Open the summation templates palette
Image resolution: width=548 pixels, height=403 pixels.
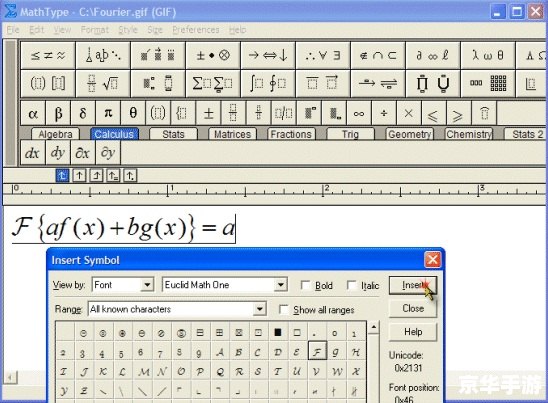pyautogui.click(x=213, y=83)
